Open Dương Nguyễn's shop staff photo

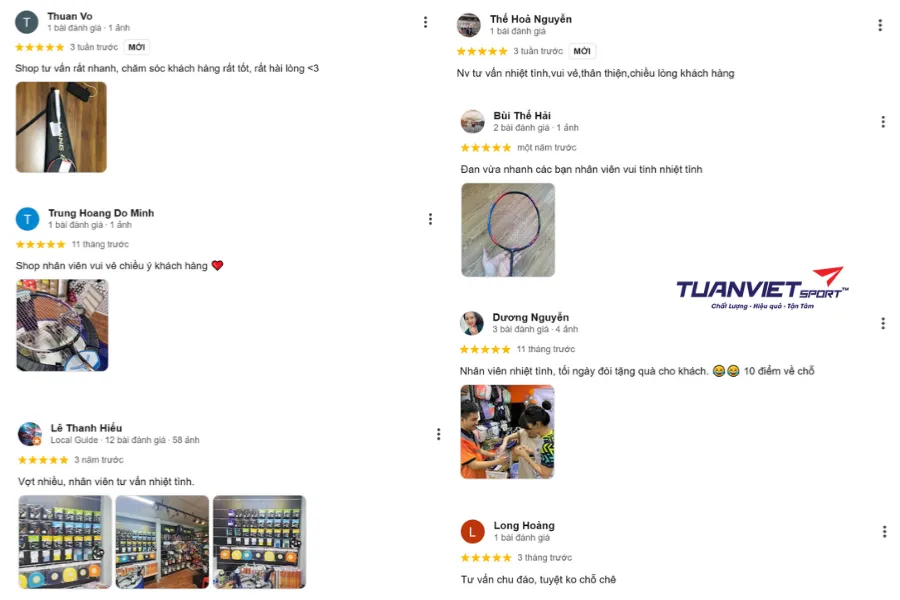click(x=507, y=432)
